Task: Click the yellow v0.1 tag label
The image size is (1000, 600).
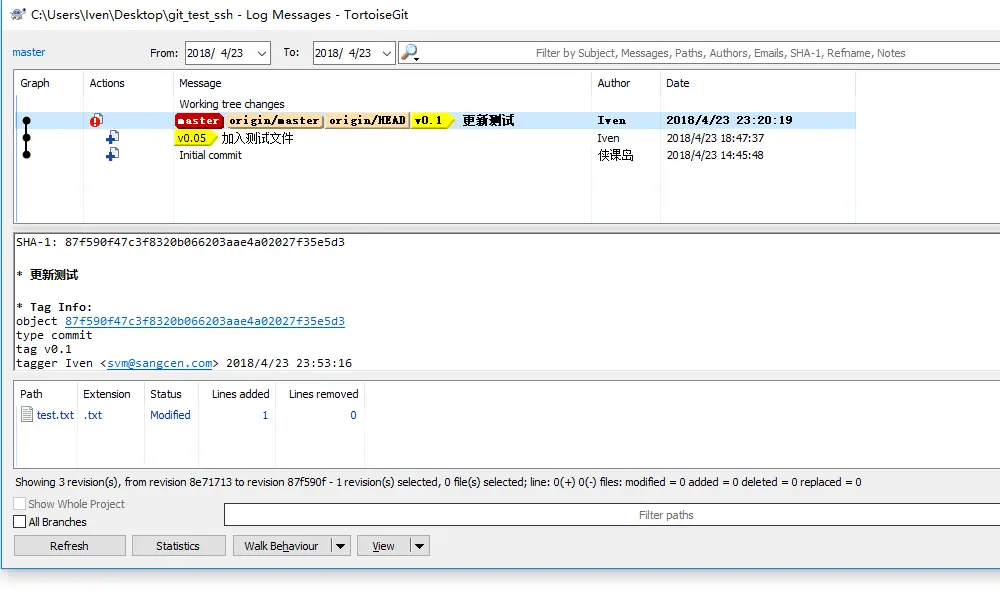Action: pyautogui.click(x=430, y=121)
